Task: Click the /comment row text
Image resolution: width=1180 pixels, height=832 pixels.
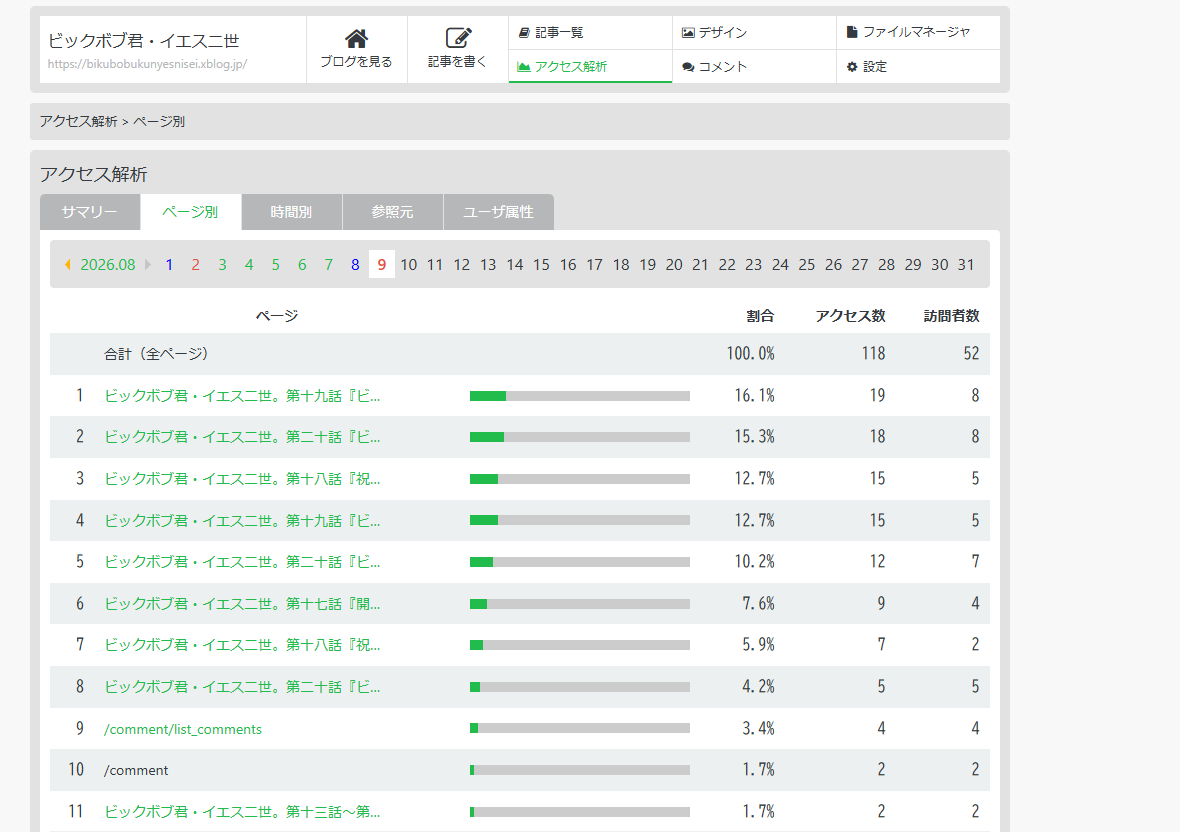Action: pos(136,770)
